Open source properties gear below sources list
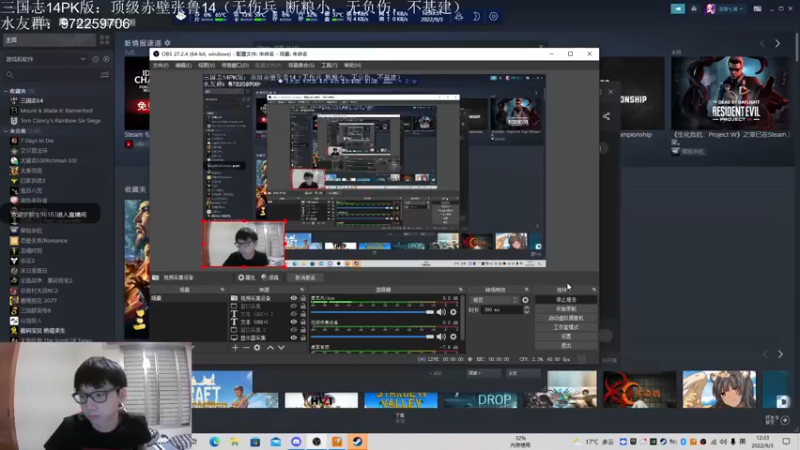The height and width of the screenshot is (450, 800). pos(257,347)
